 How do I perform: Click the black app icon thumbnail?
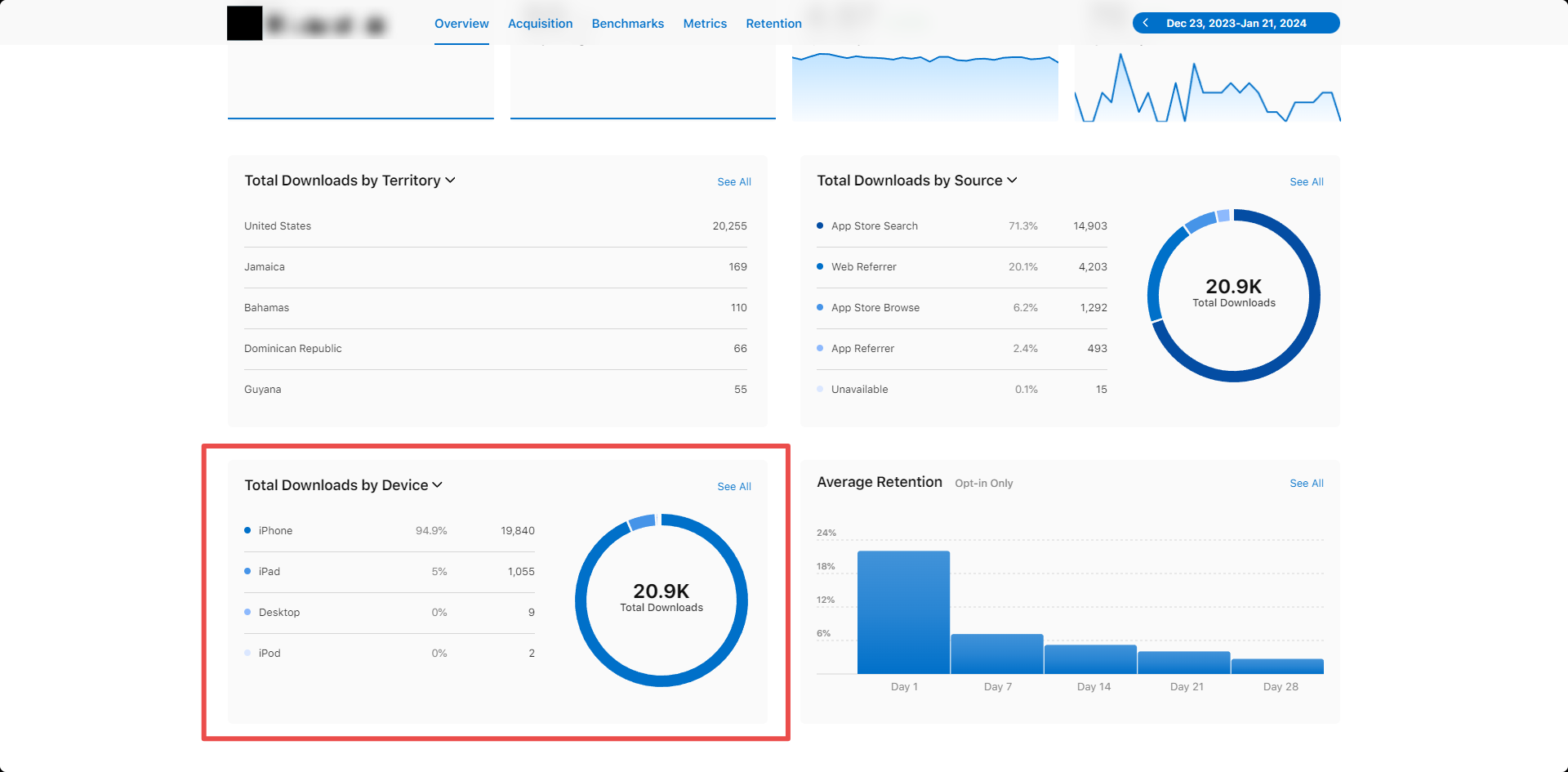pos(244,23)
